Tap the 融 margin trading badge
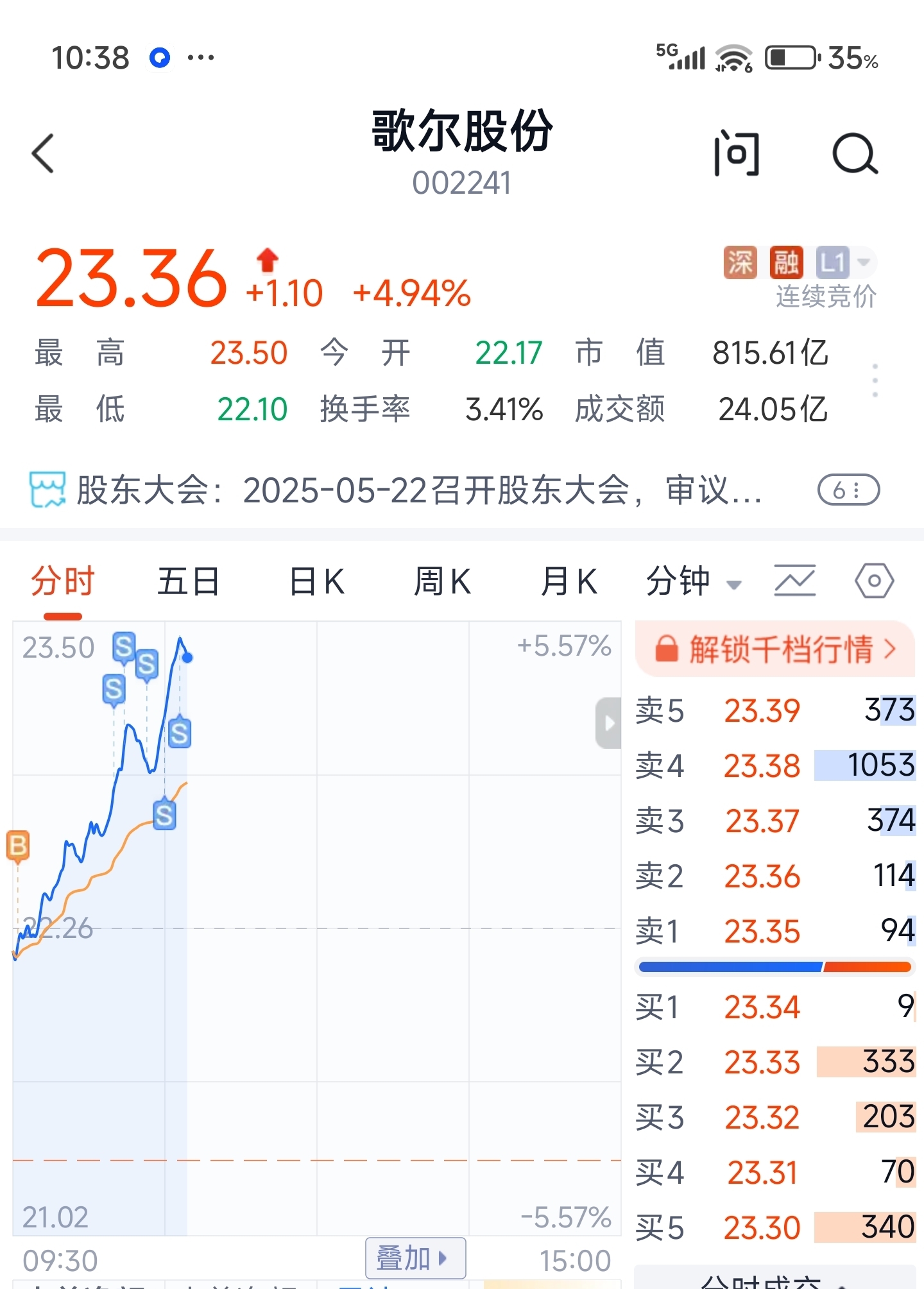Image resolution: width=924 pixels, height=1289 pixels. click(x=786, y=262)
